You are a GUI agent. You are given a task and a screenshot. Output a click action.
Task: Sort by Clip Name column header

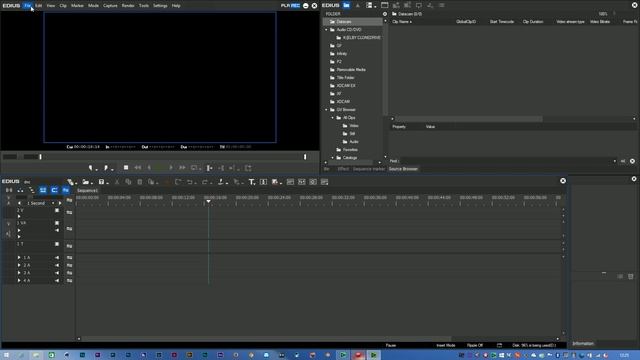[402, 22]
